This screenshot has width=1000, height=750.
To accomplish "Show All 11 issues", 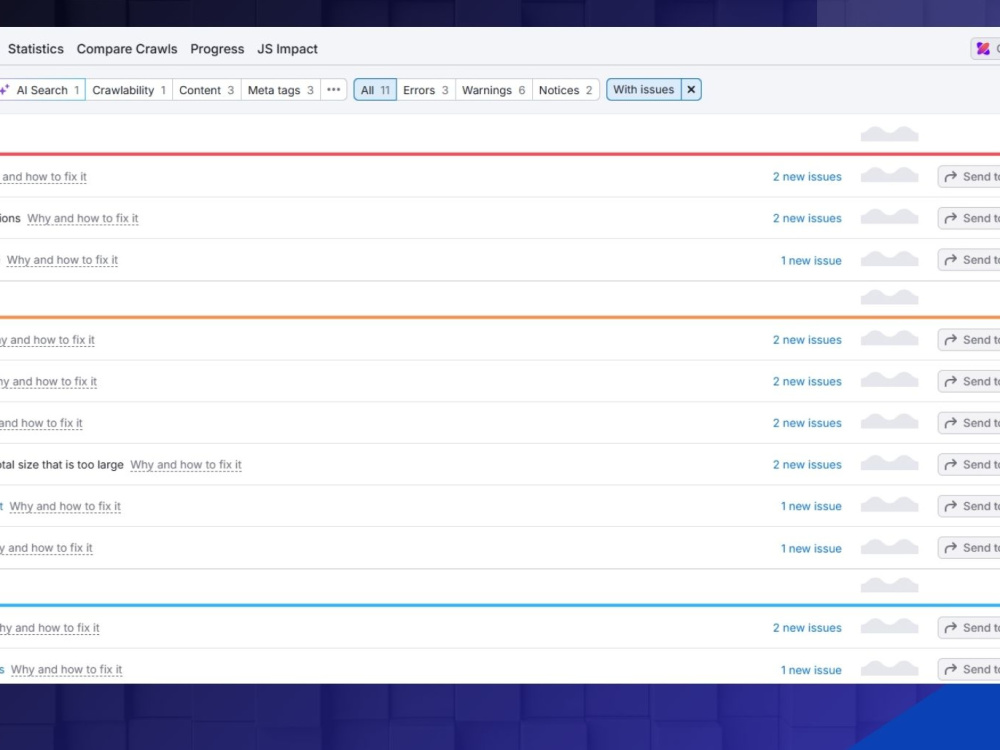I will click(x=375, y=90).
